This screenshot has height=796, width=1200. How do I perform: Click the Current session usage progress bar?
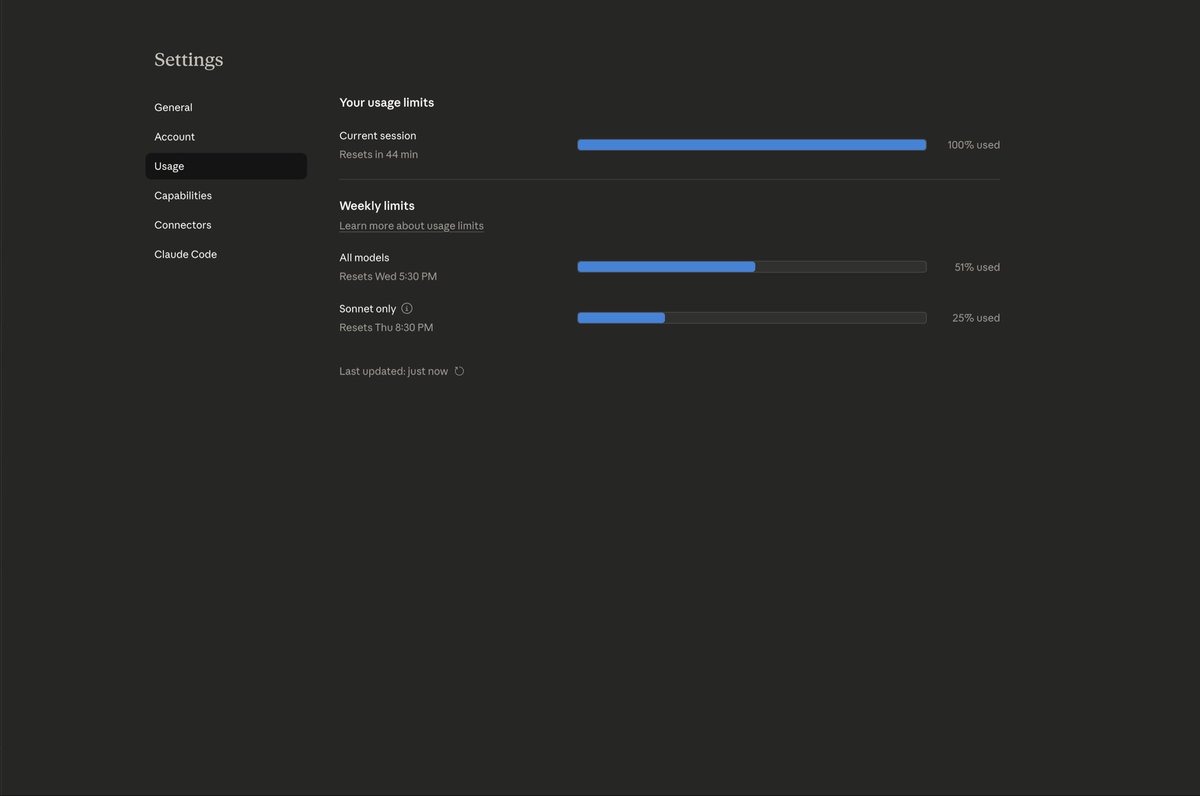pos(752,145)
